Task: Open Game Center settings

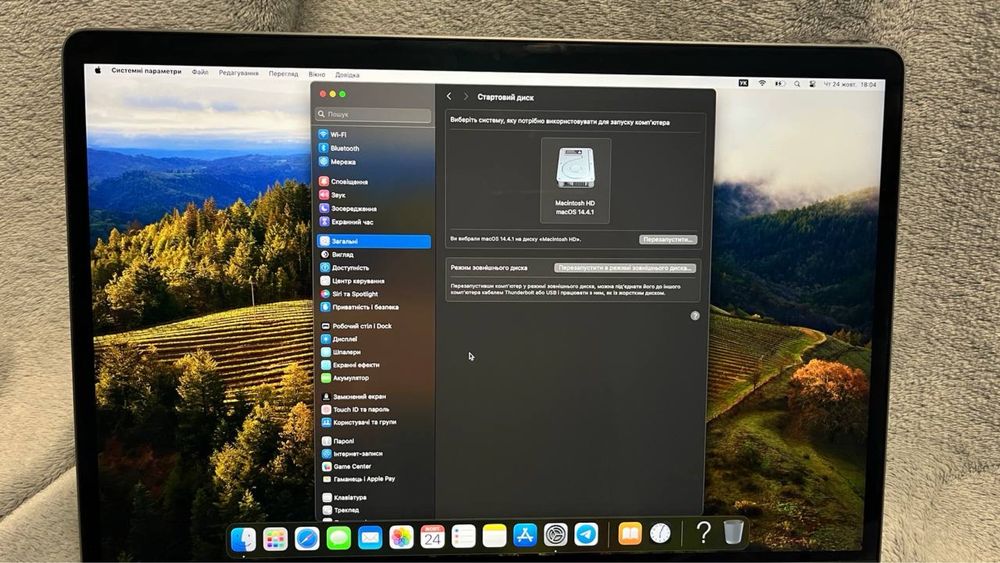Action: [x=374, y=466]
